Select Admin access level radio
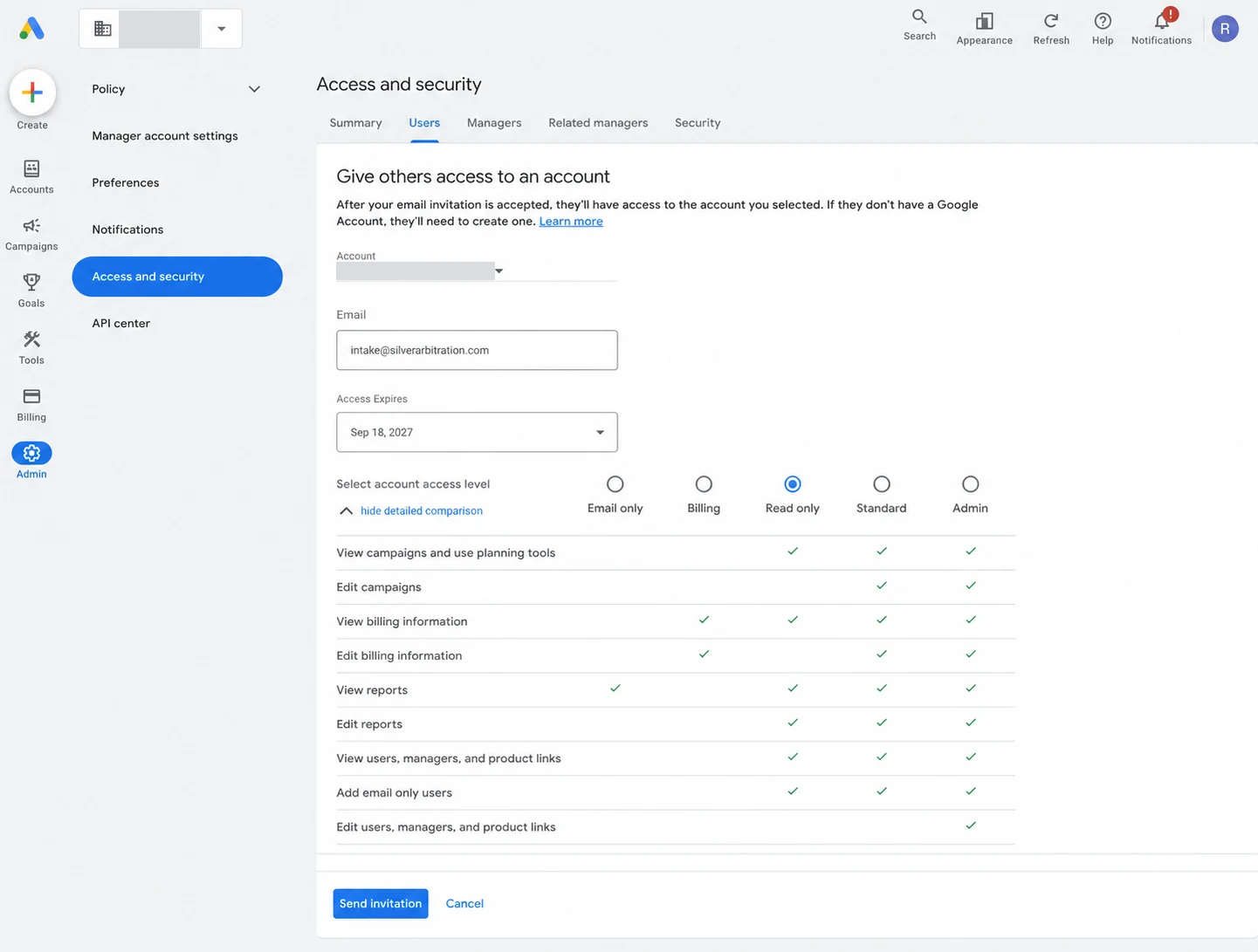This screenshot has height=952, width=1258. tap(971, 484)
